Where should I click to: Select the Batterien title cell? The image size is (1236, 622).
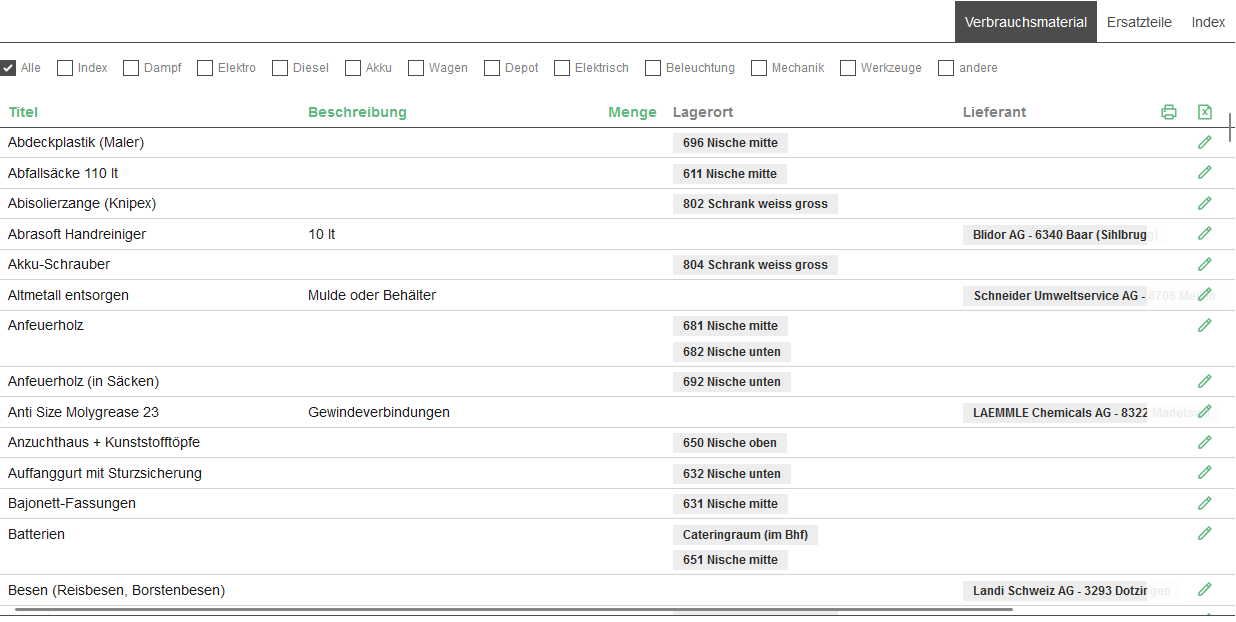coord(36,534)
